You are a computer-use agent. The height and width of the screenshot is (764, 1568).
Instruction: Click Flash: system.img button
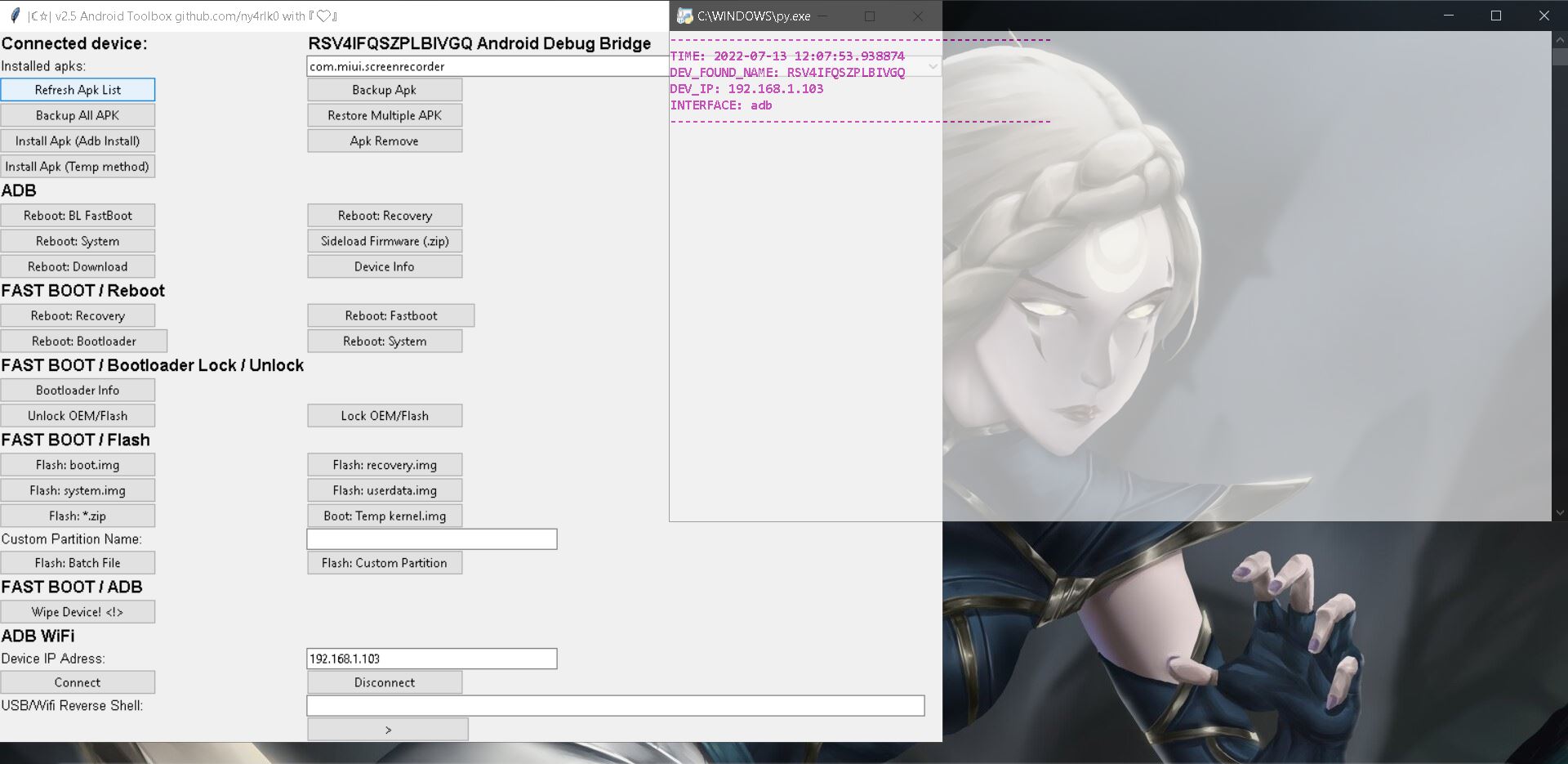(x=78, y=490)
